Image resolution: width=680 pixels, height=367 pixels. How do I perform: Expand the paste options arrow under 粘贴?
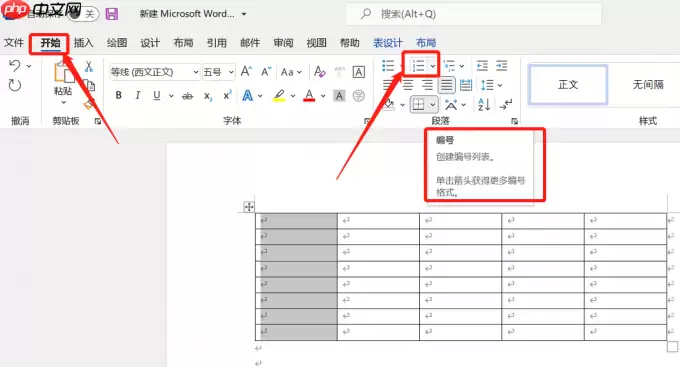[63, 103]
